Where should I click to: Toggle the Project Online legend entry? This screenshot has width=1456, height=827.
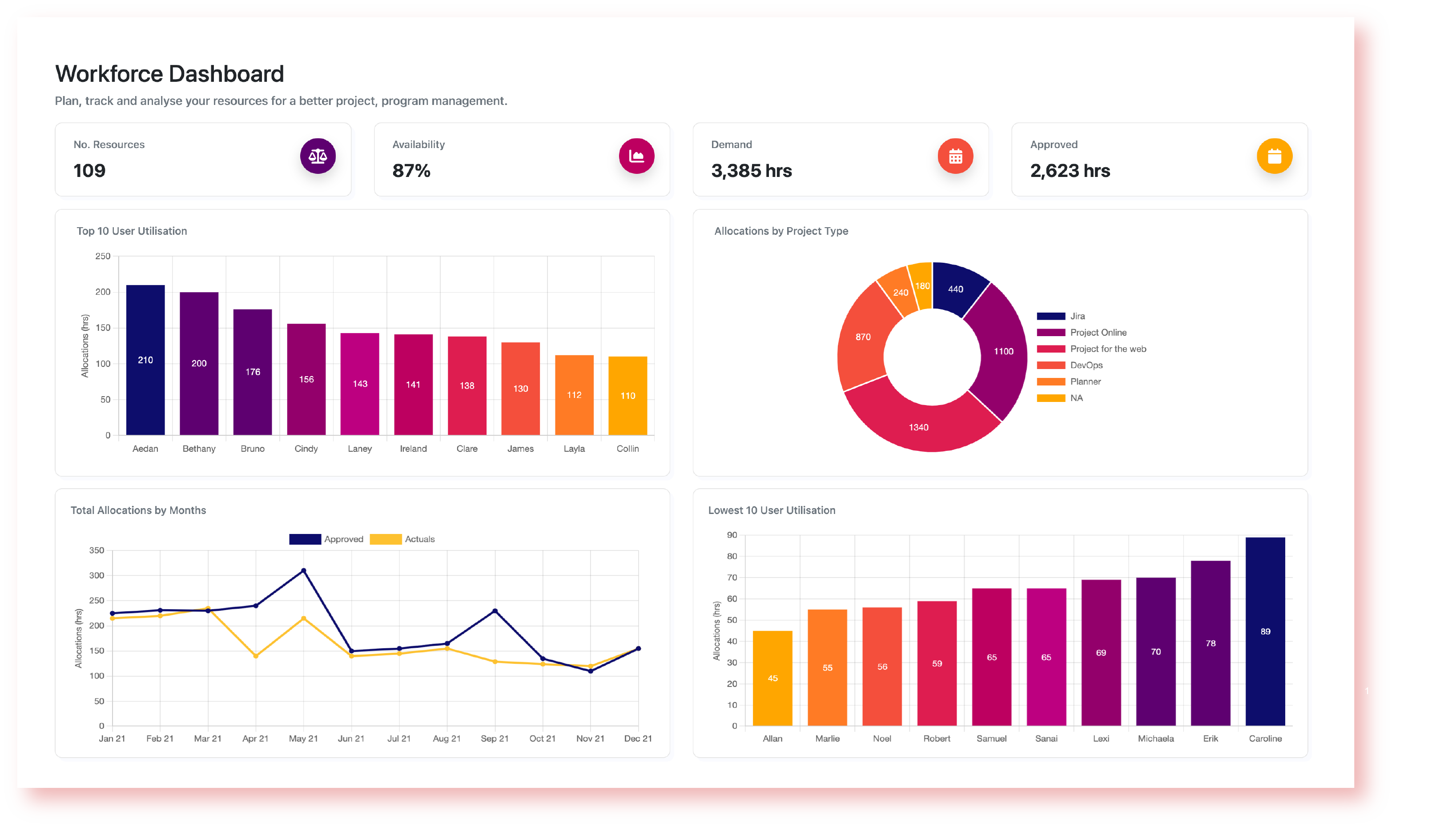pyautogui.click(x=1050, y=332)
